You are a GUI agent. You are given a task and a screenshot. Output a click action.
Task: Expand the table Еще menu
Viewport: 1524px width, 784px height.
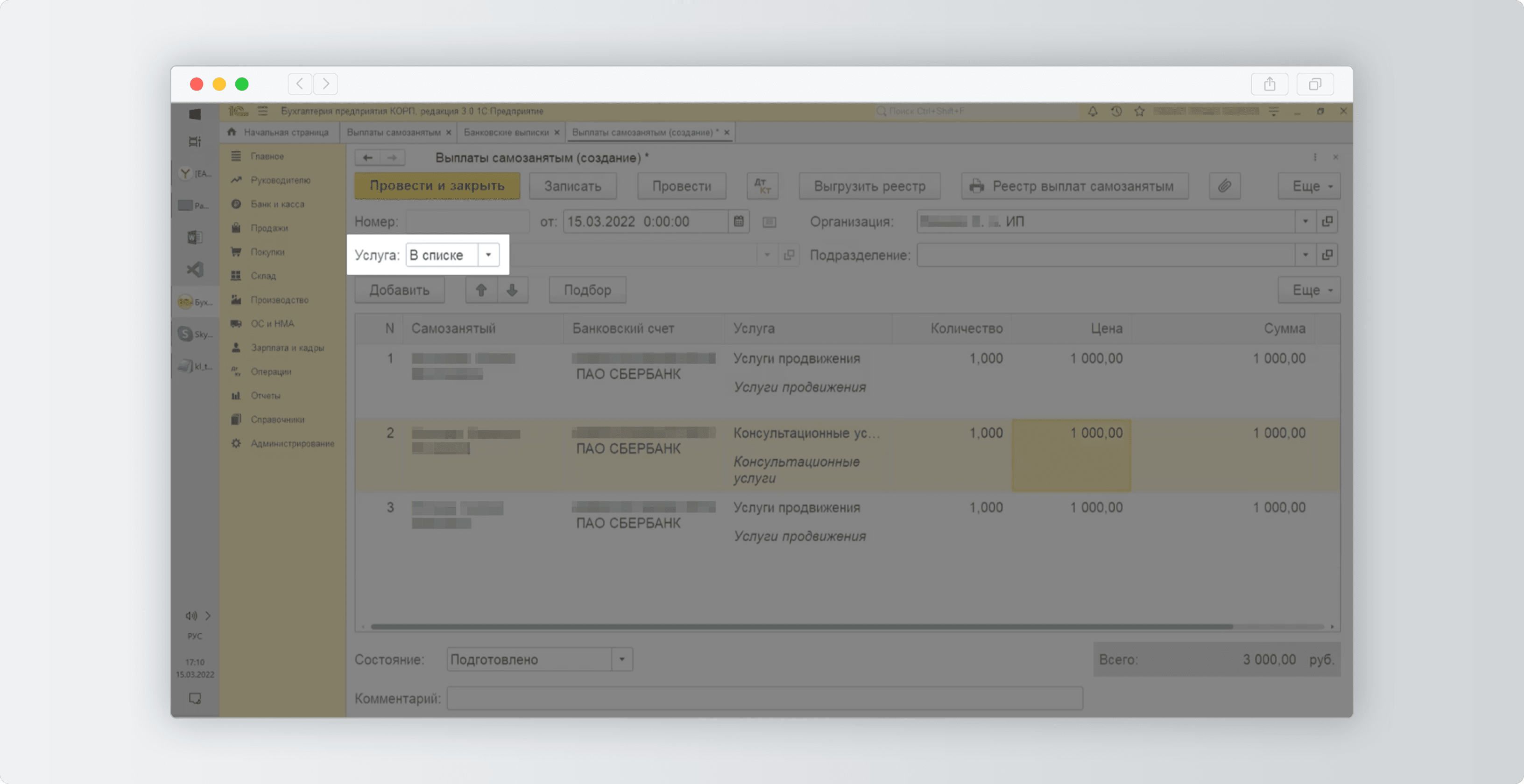pos(1309,290)
